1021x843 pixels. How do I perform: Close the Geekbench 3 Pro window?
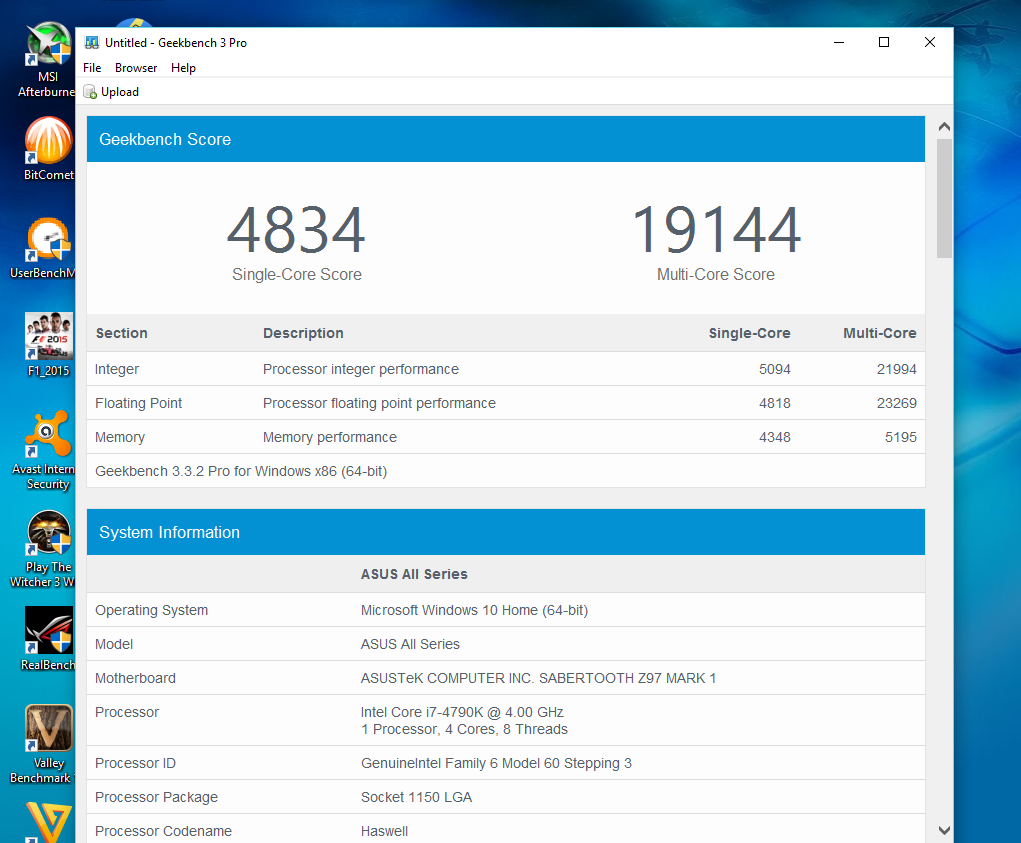pyautogui.click(x=930, y=42)
